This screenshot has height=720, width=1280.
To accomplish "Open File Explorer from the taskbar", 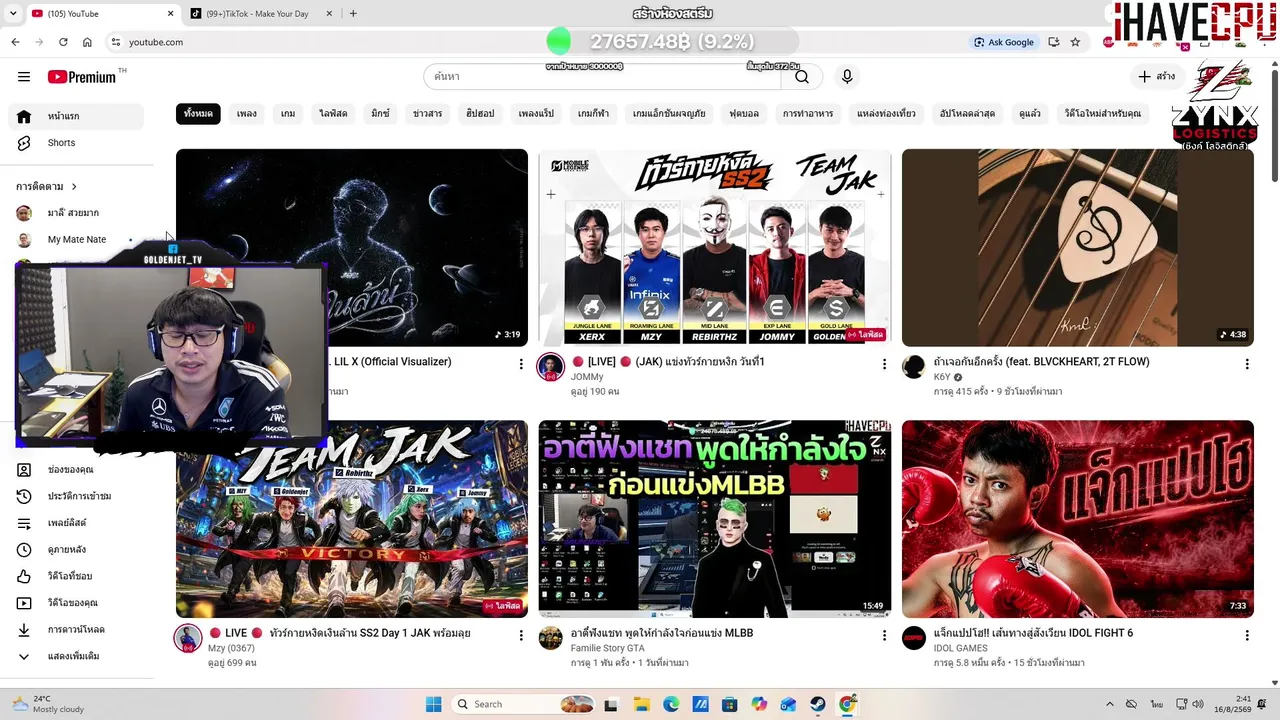I will tap(641, 704).
